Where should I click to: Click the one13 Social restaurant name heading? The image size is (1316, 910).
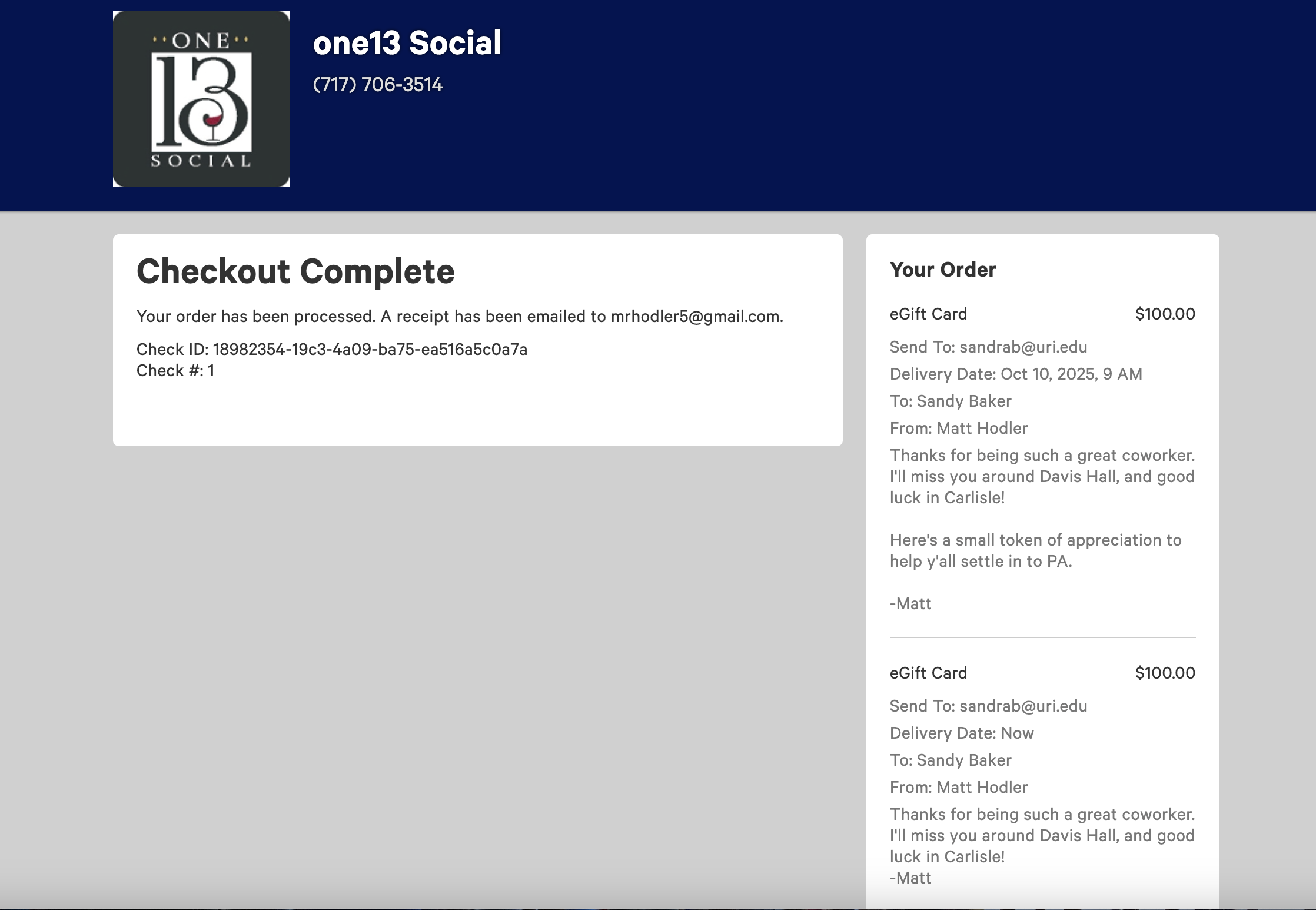pyautogui.click(x=407, y=43)
